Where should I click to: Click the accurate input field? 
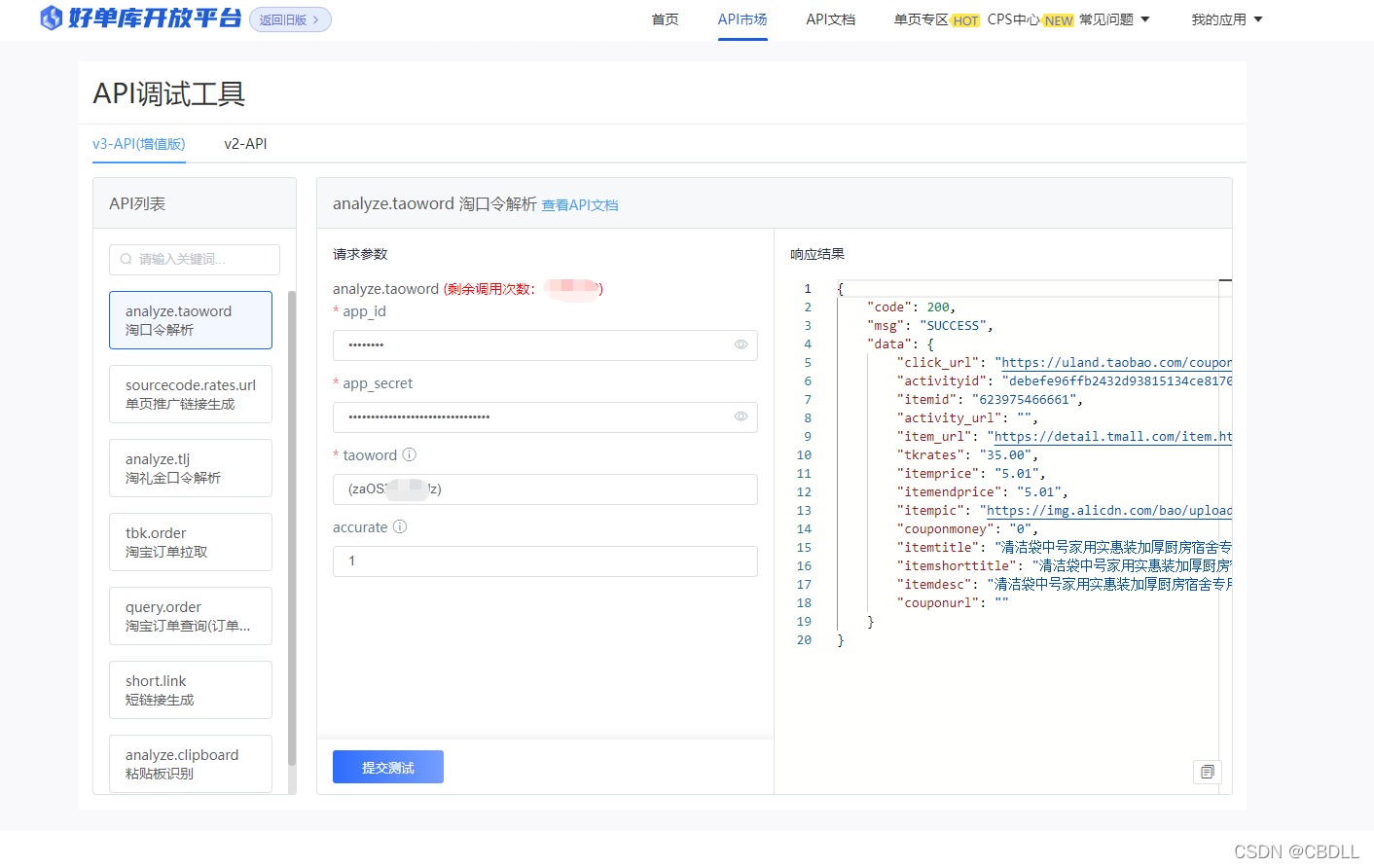[x=545, y=561]
